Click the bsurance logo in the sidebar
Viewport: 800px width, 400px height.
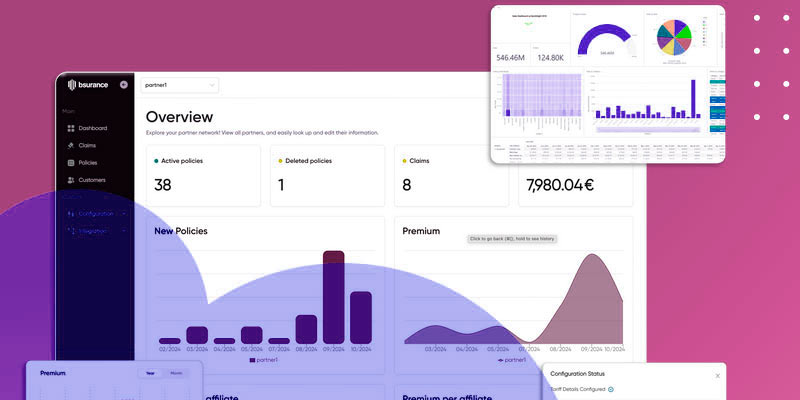(x=88, y=85)
